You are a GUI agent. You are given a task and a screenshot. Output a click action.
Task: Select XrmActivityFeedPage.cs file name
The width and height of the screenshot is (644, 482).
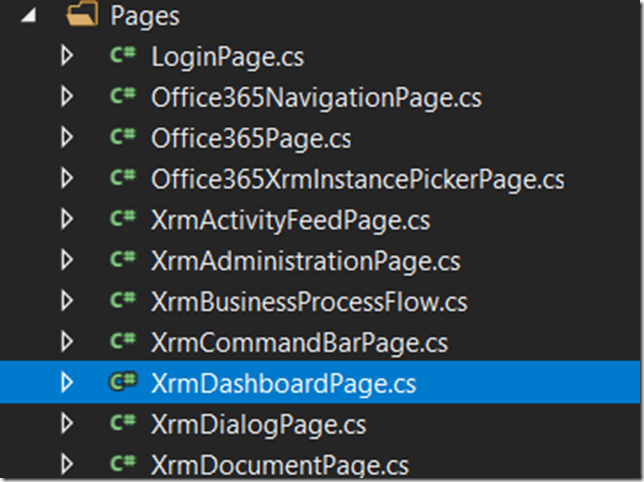[x=291, y=221]
